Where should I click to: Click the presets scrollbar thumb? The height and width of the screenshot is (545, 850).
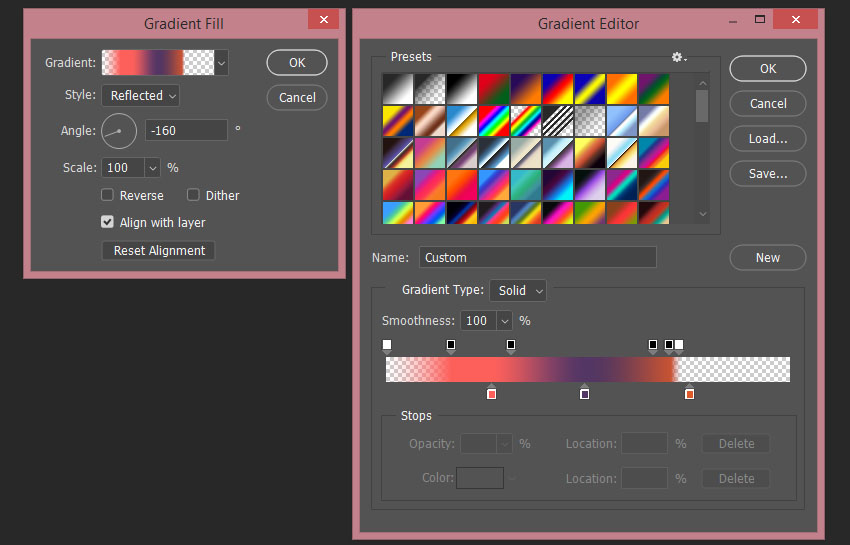click(x=702, y=106)
